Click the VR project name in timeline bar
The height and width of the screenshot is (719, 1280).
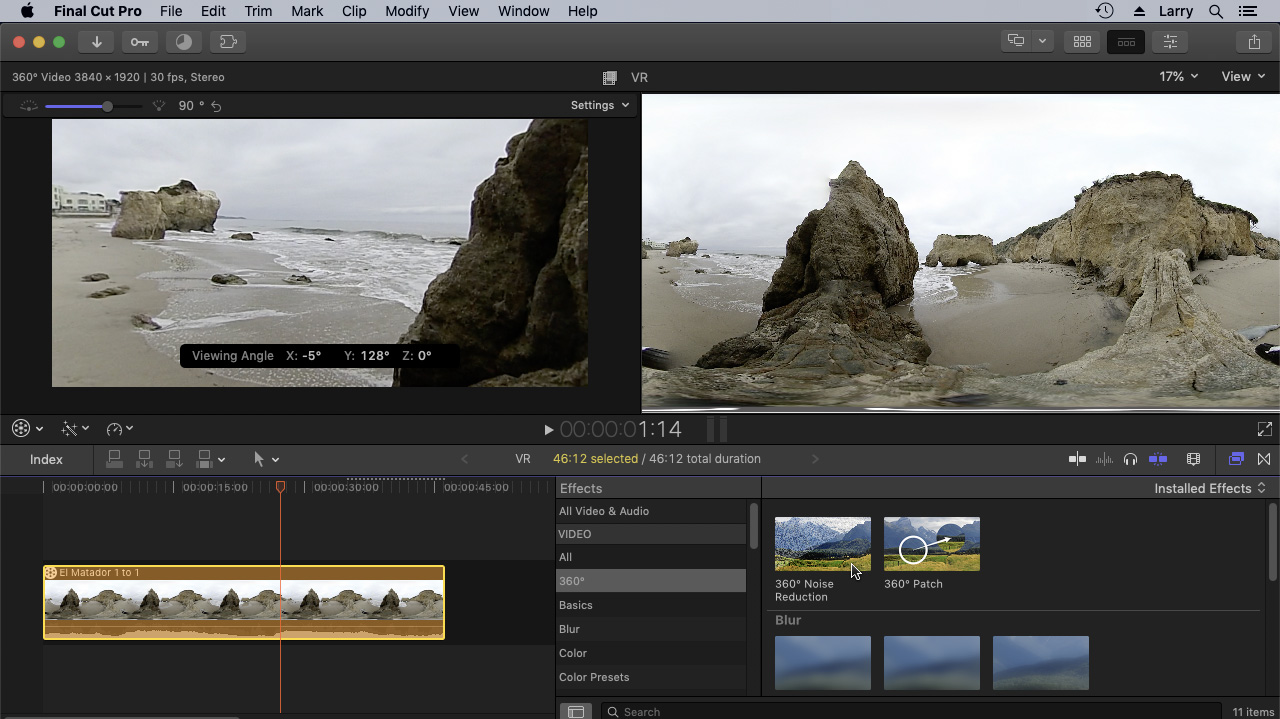coord(523,459)
